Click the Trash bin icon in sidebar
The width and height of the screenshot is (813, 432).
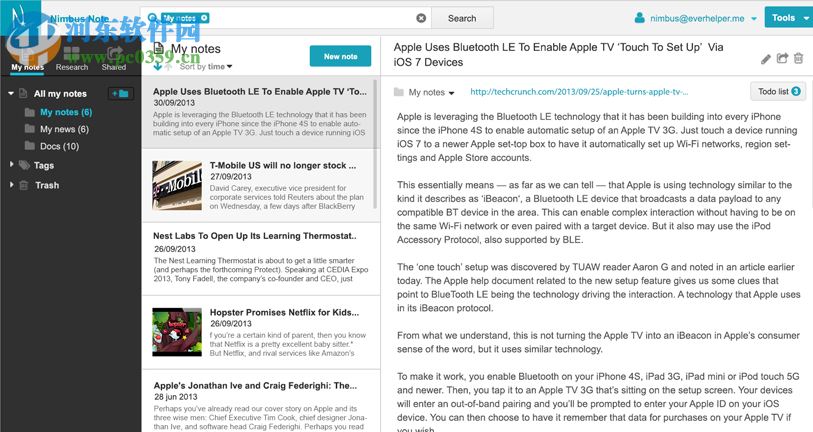pos(24,185)
